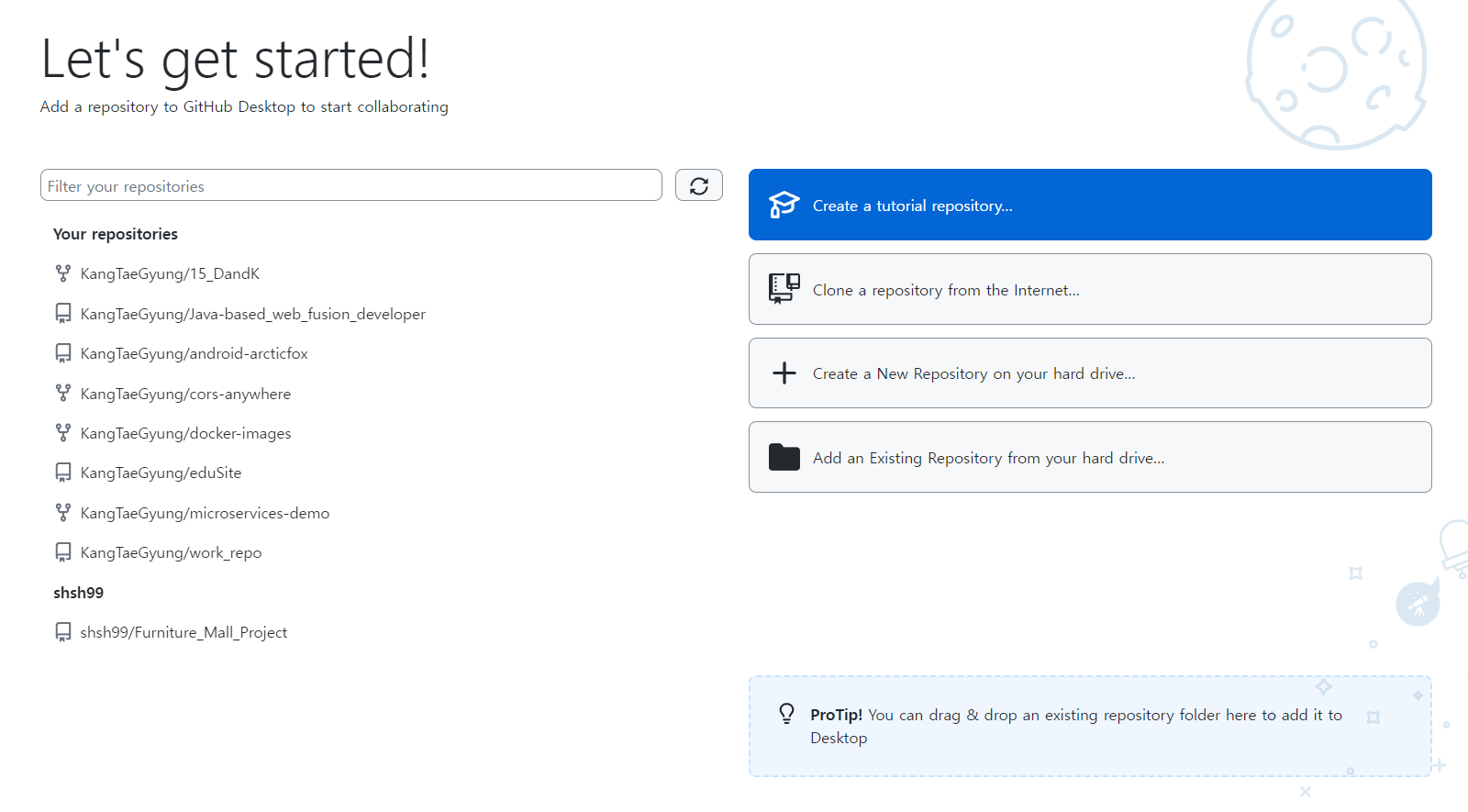Click the repo icon beside work_repo
Screen dimensions: 1468x812
pos(63,552)
